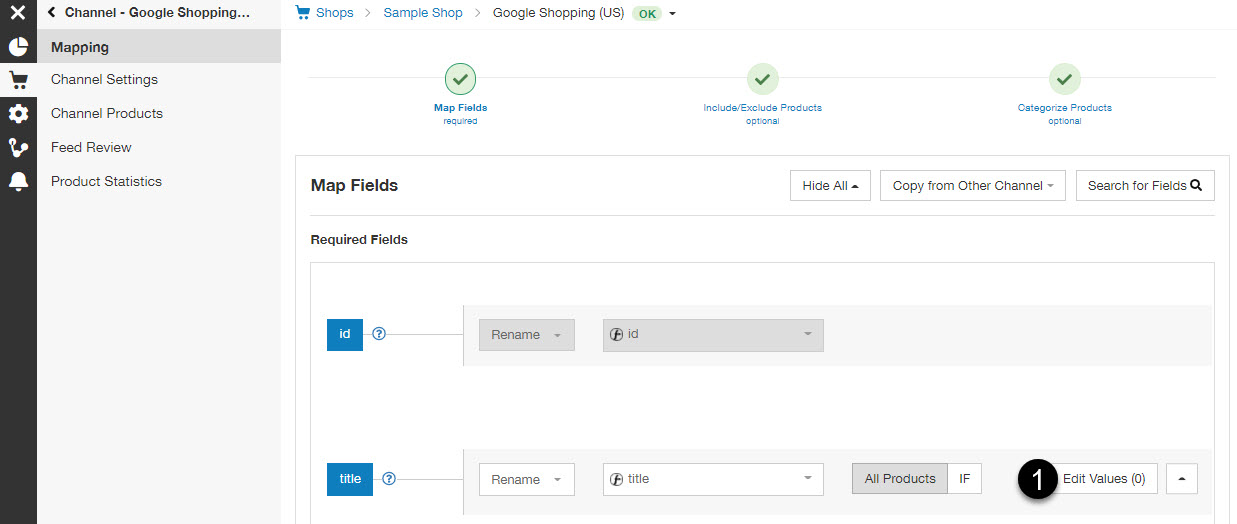Viewport: 1237px width, 524px height.
Task: Open Copy from Other Channel dropdown
Action: coord(973,185)
